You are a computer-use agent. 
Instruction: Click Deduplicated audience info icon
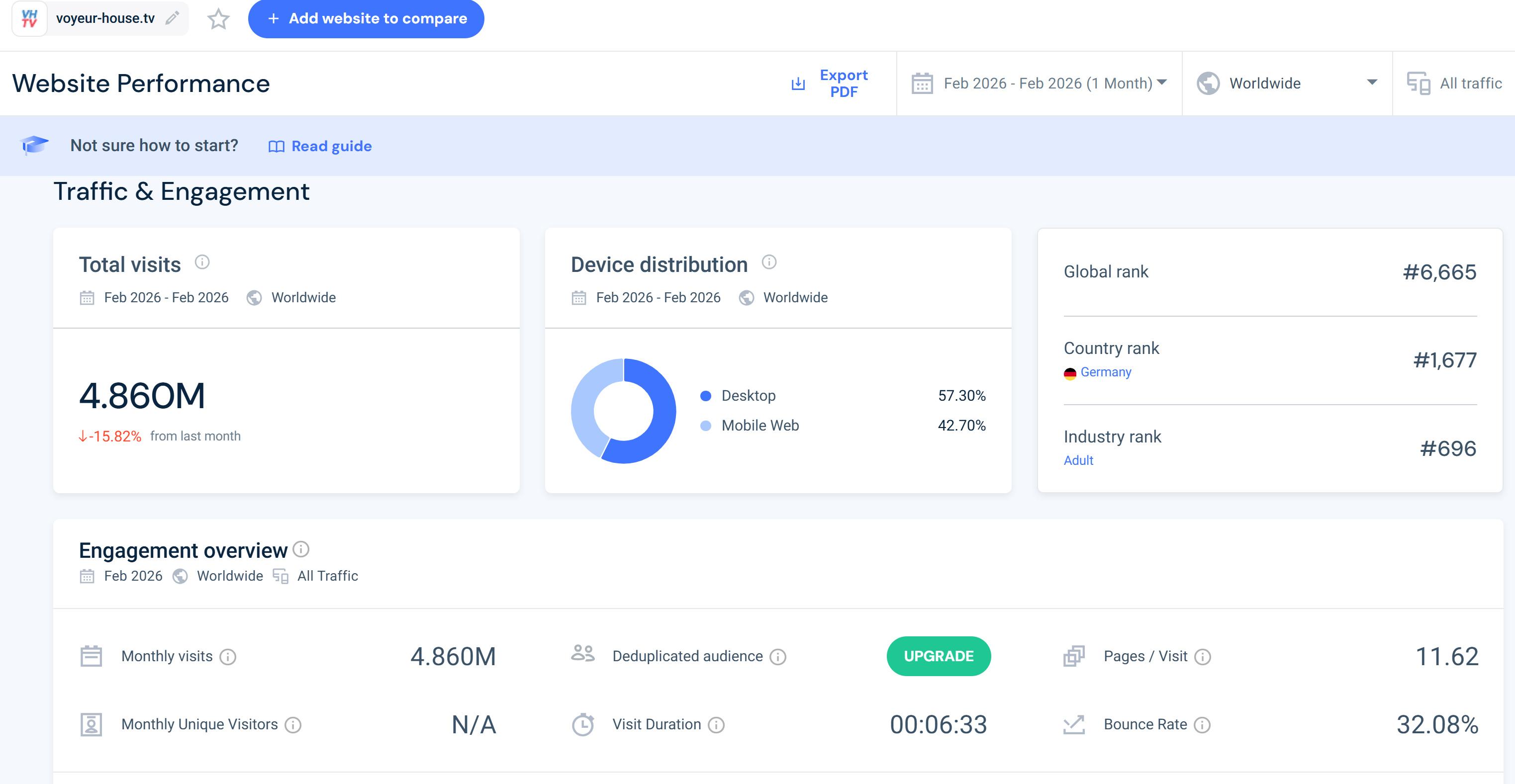click(x=777, y=656)
